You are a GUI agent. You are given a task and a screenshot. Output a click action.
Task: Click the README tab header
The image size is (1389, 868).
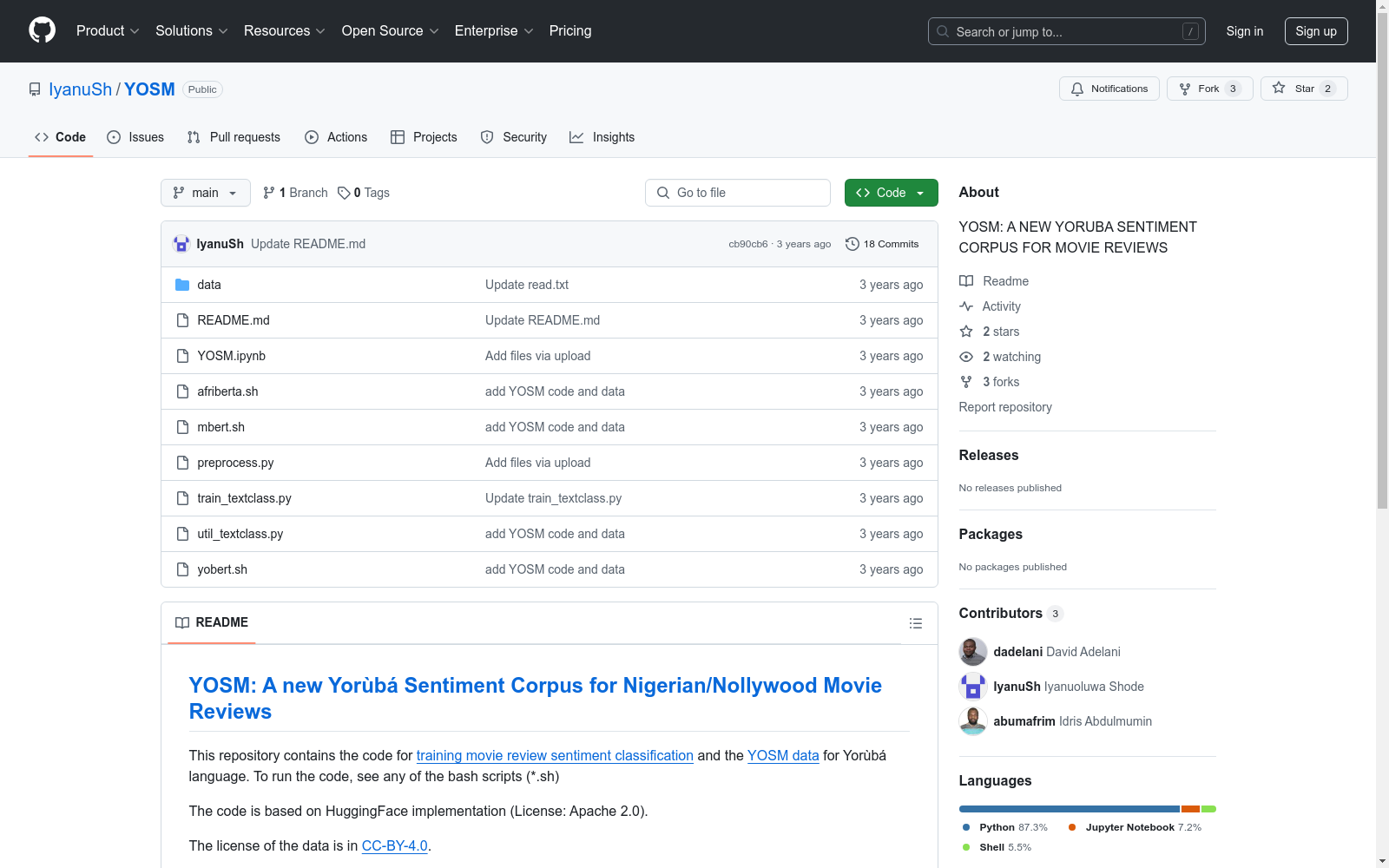[212, 622]
